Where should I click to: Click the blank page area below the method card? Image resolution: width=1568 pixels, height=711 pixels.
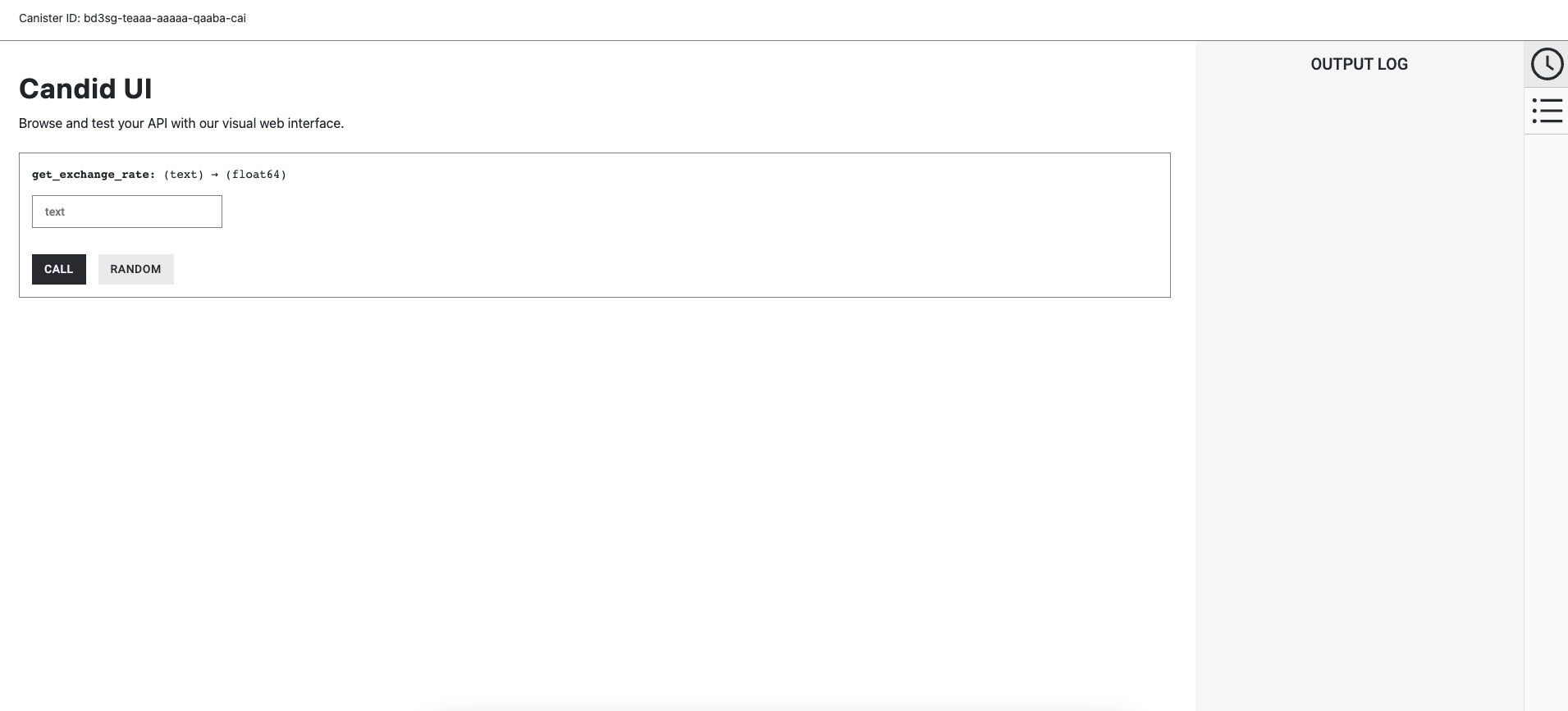pos(574,492)
